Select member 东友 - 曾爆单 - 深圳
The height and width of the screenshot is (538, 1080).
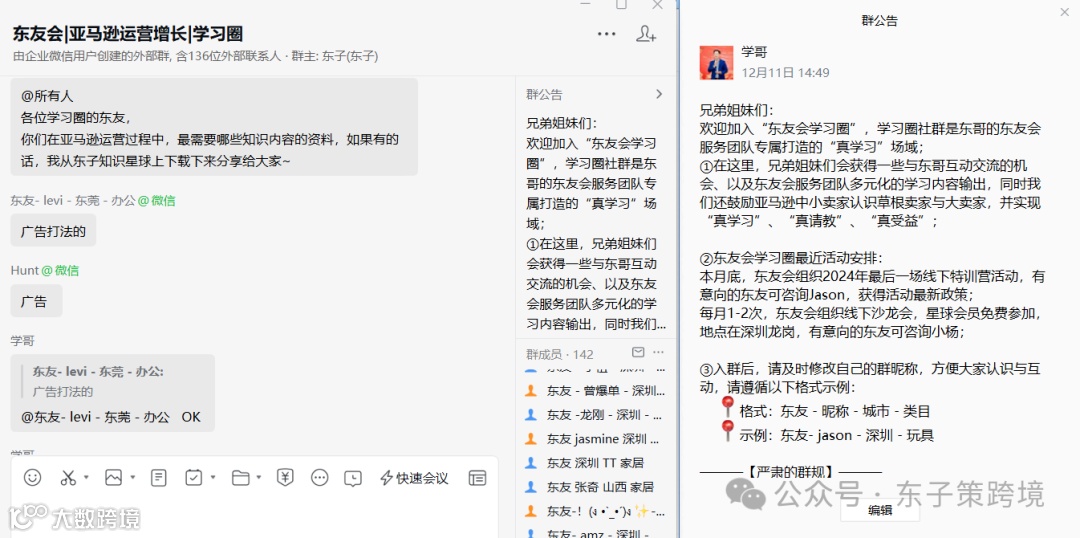pyautogui.click(x=594, y=391)
